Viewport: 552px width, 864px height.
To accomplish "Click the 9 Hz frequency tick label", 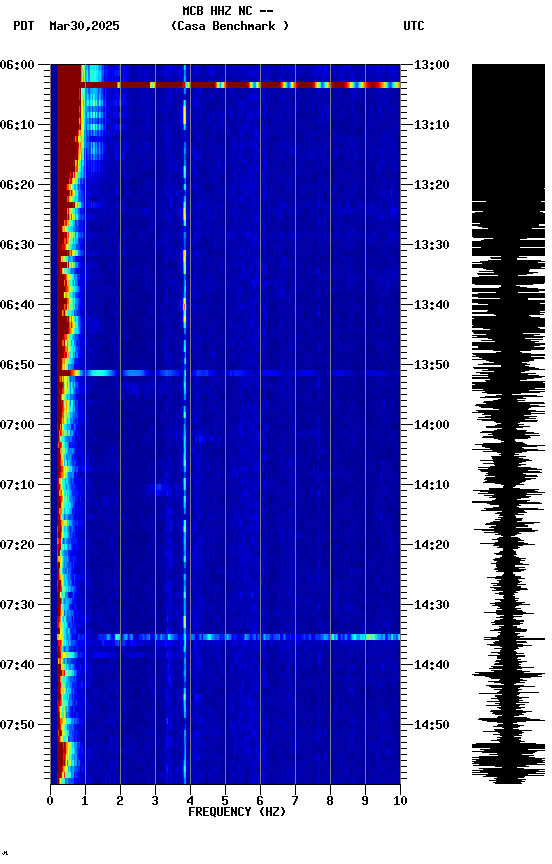I will (365, 801).
